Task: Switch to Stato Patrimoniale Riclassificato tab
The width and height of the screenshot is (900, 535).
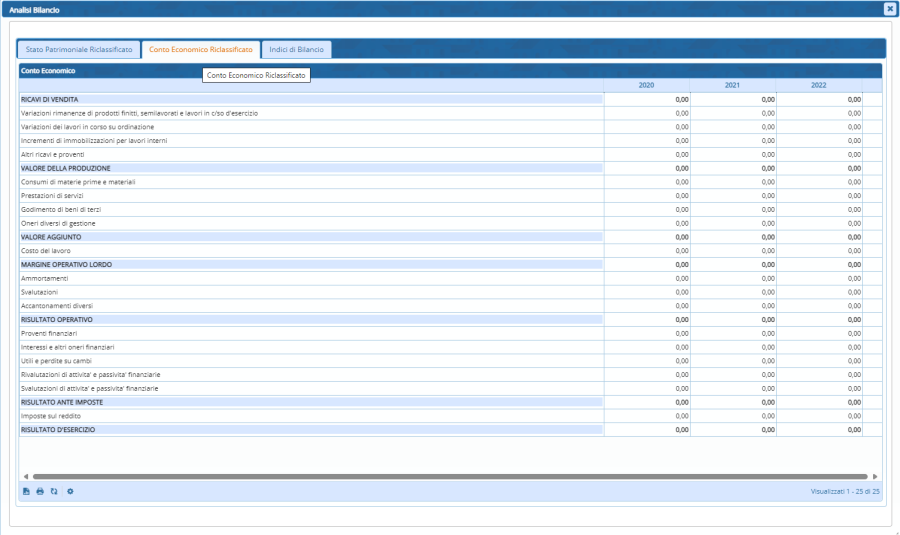Action: (79, 49)
